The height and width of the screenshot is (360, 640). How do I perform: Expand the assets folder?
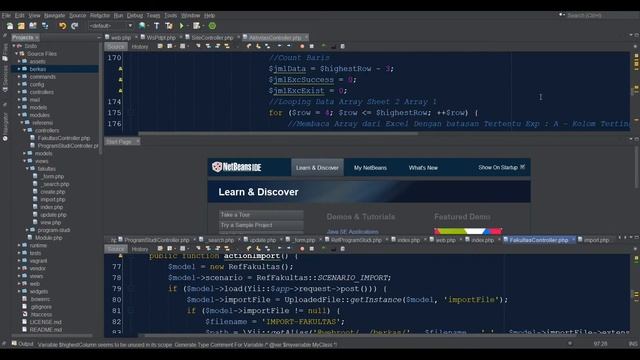(x=19, y=61)
